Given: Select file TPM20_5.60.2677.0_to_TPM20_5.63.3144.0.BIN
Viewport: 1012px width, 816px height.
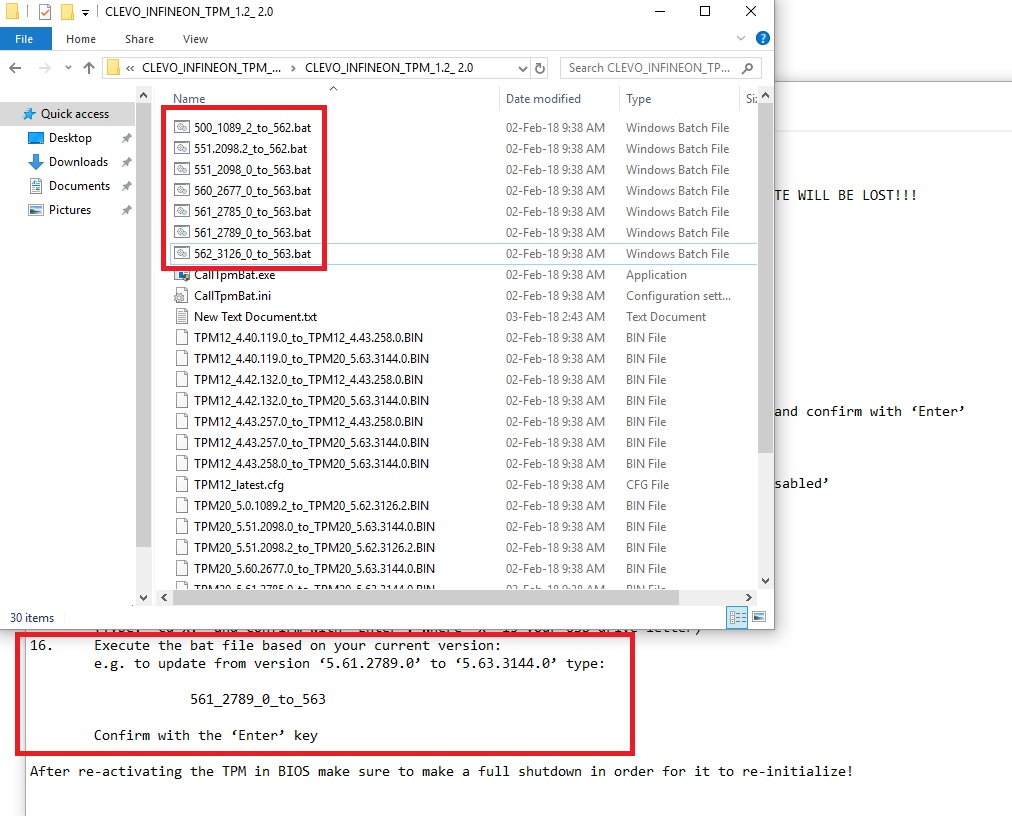Looking at the screenshot, I should pyautogui.click(x=314, y=568).
